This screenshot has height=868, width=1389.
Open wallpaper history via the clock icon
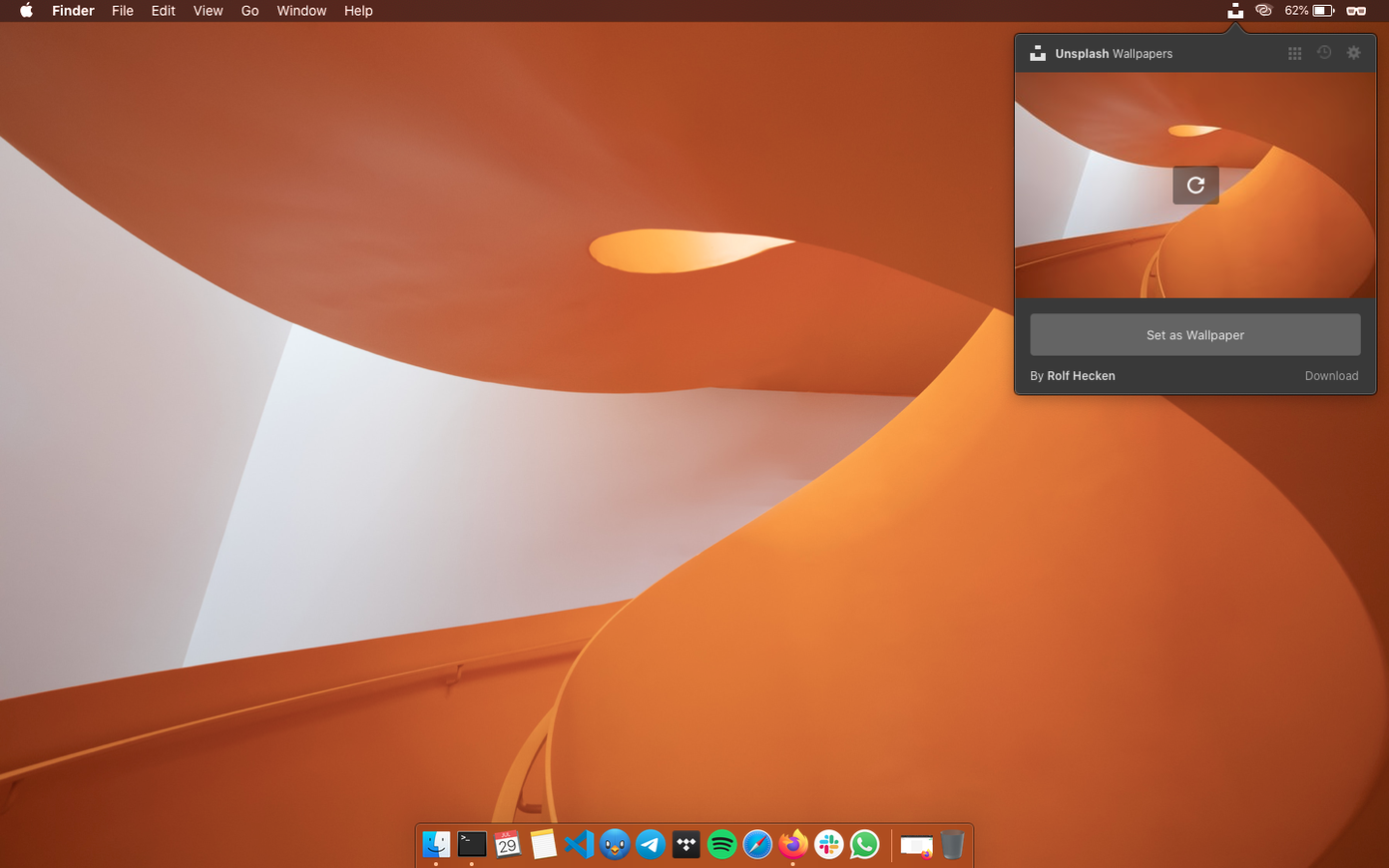pyautogui.click(x=1323, y=53)
